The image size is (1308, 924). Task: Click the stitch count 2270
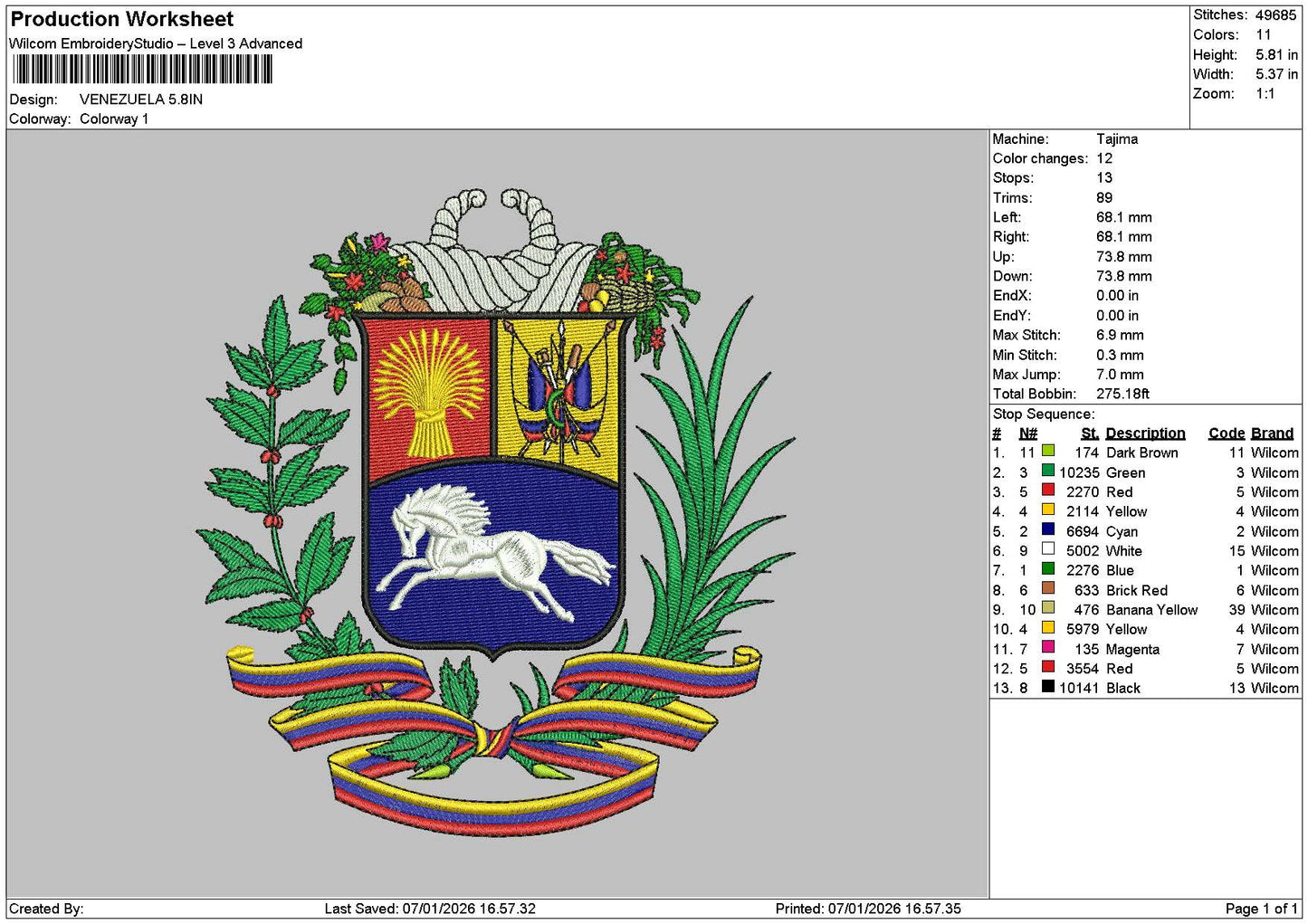tap(1083, 492)
